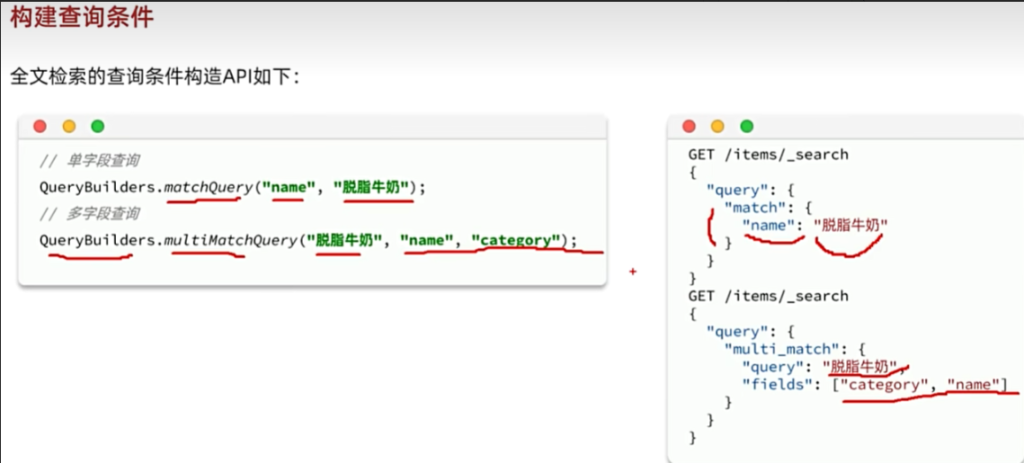Viewport: 1024px width, 463px height.
Task: Click green dot on left code window
Action: (97, 127)
